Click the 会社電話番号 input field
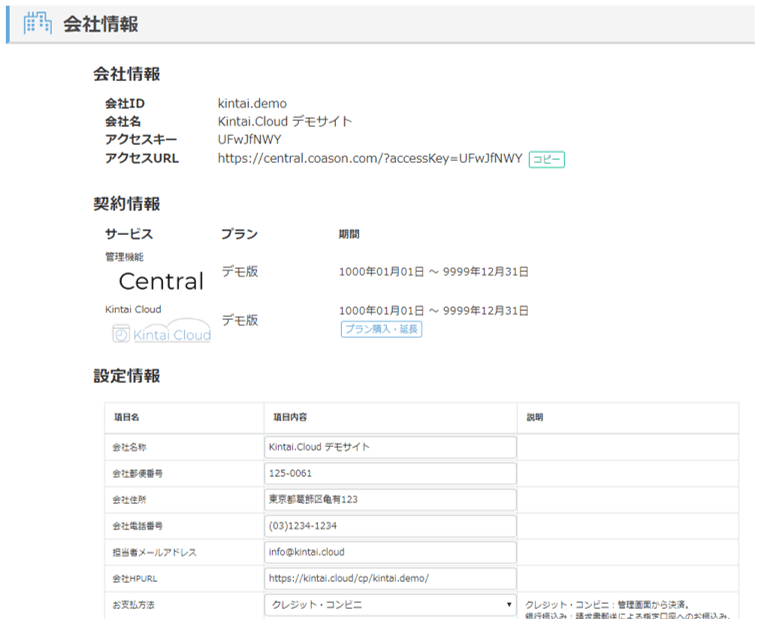This screenshot has height=619, width=764. click(390, 526)
